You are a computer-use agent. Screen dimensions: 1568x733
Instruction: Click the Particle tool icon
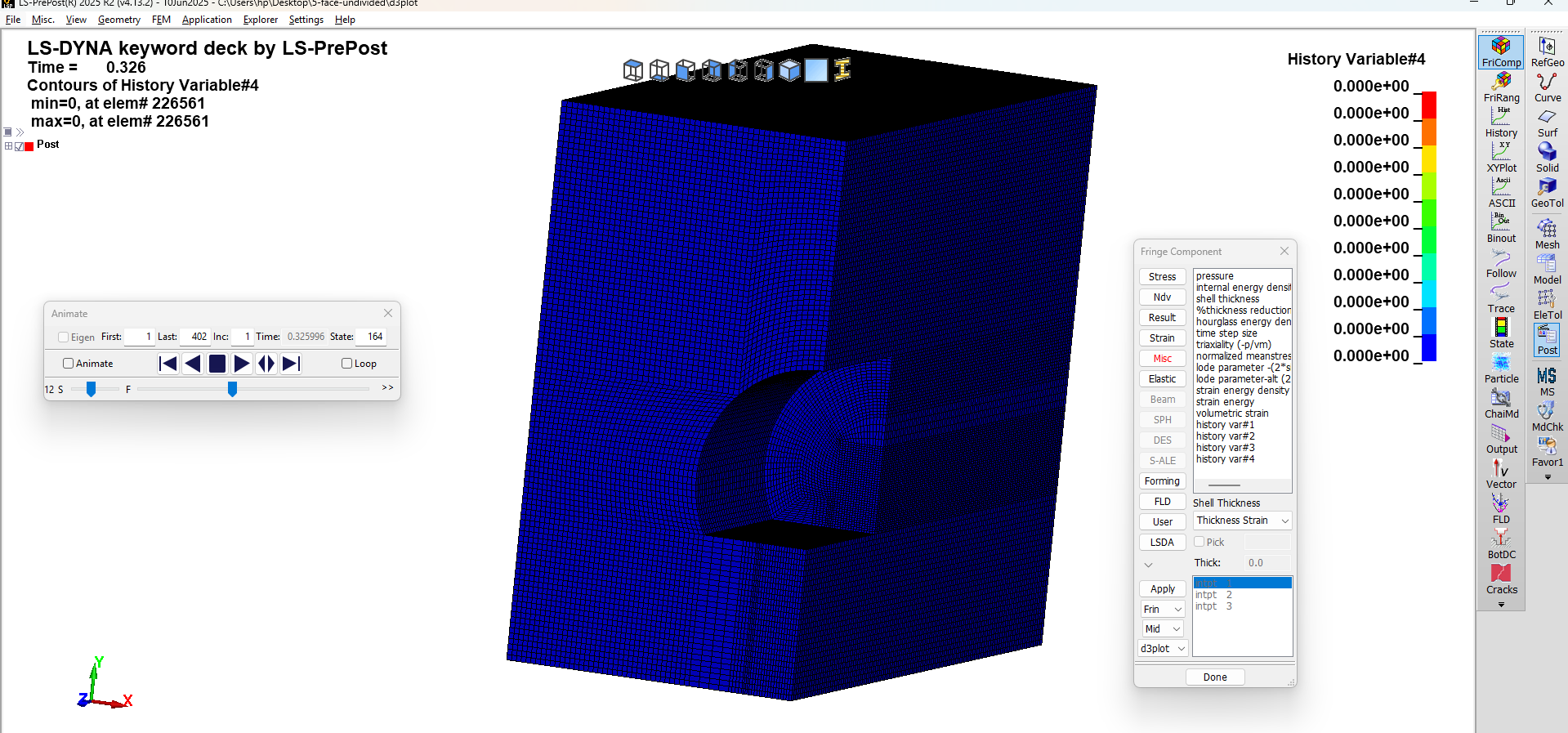1501,368
